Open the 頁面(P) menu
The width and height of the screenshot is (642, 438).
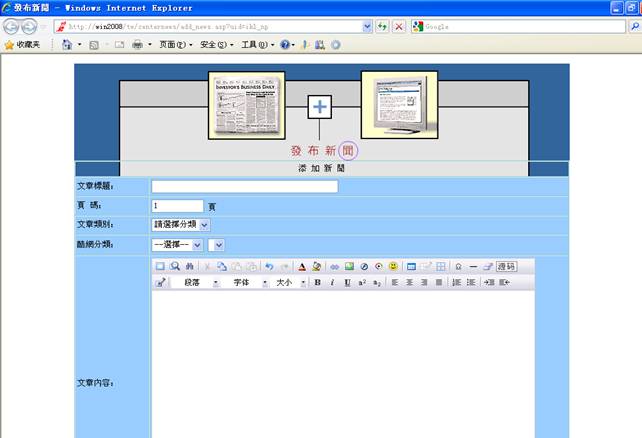pyautogui.click(x=176, y=45)
